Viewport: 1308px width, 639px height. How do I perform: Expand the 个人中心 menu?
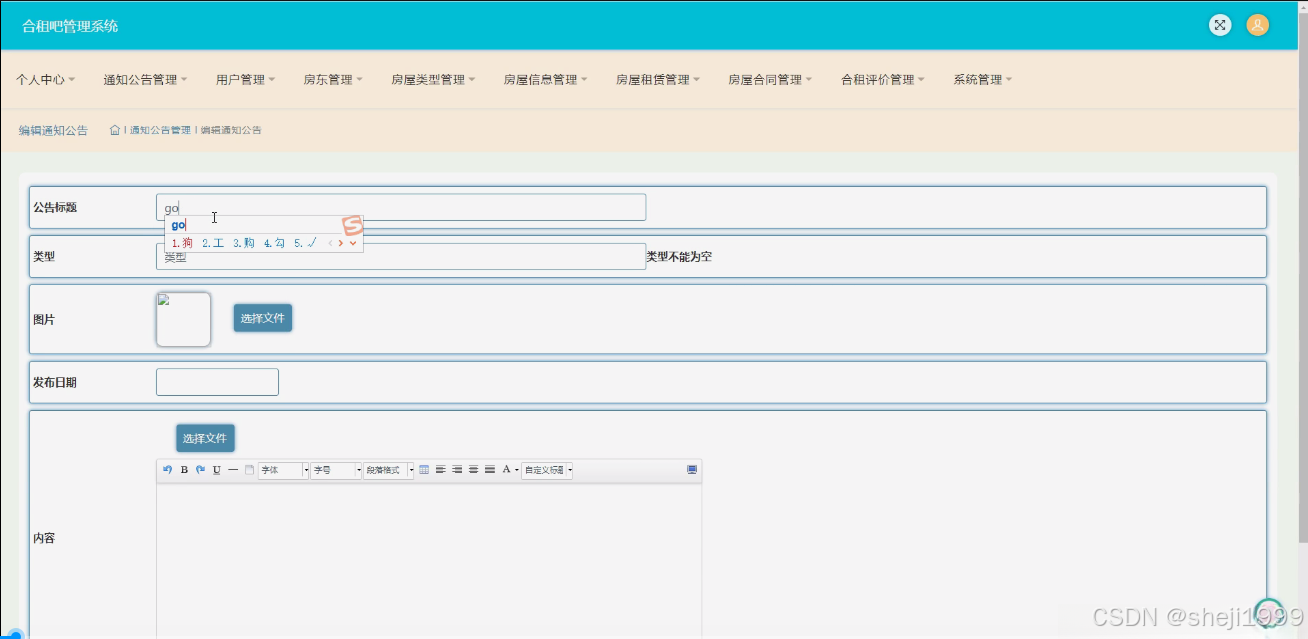tap(46, 80)
